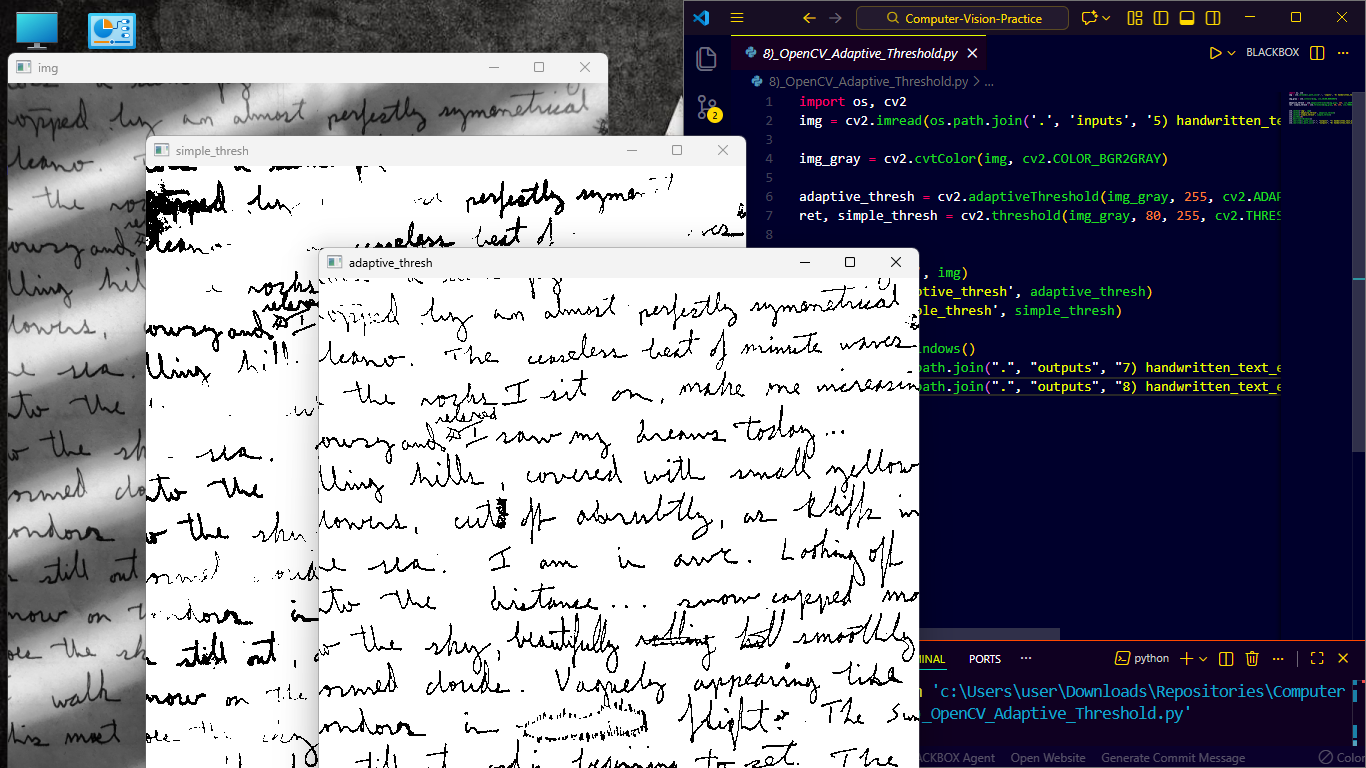
Task: Toggle the secondary side bar visibility
Action: 1213,18
